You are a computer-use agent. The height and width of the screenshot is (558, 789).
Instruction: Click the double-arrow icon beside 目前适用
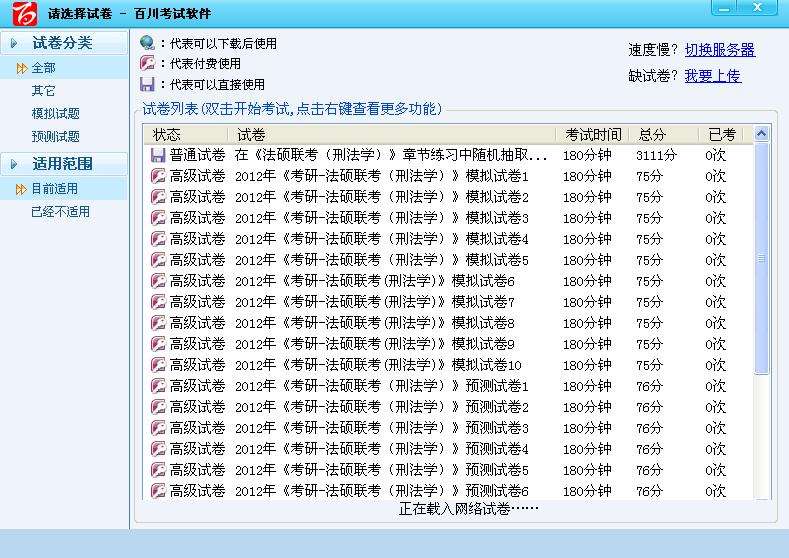tap(21, 189)
